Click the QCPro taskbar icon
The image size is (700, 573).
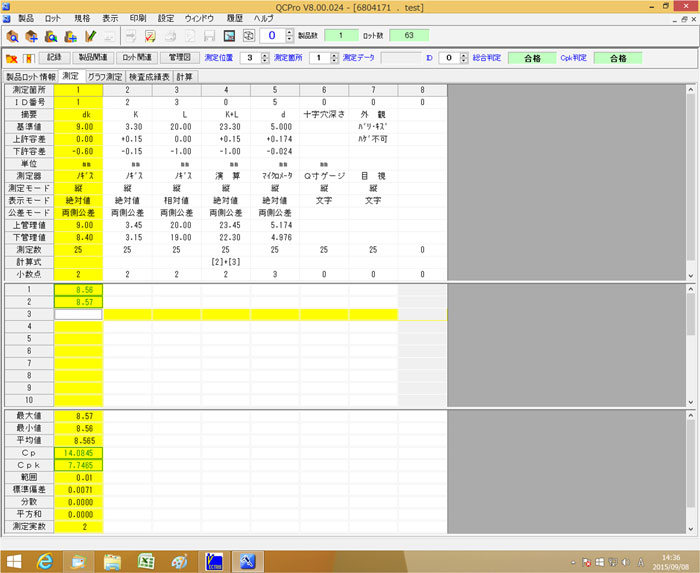247,561
